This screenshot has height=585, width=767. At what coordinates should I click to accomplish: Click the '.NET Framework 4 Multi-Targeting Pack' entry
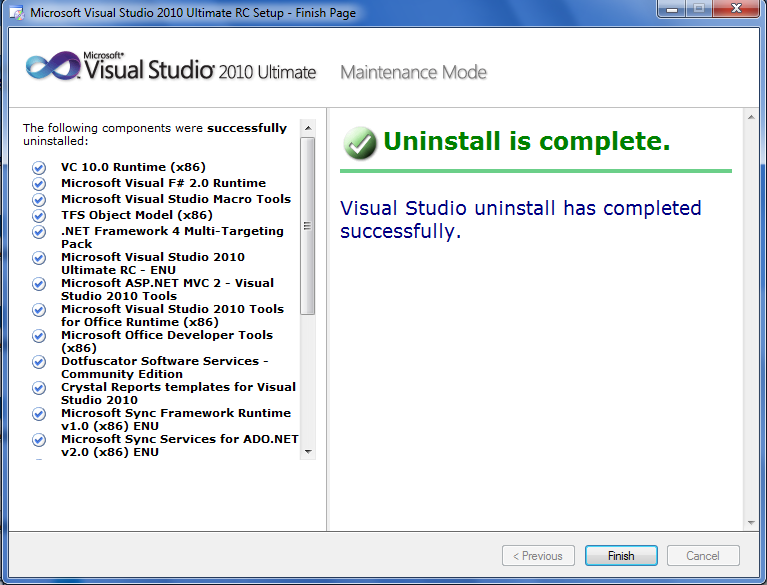(x=172, y=237)
